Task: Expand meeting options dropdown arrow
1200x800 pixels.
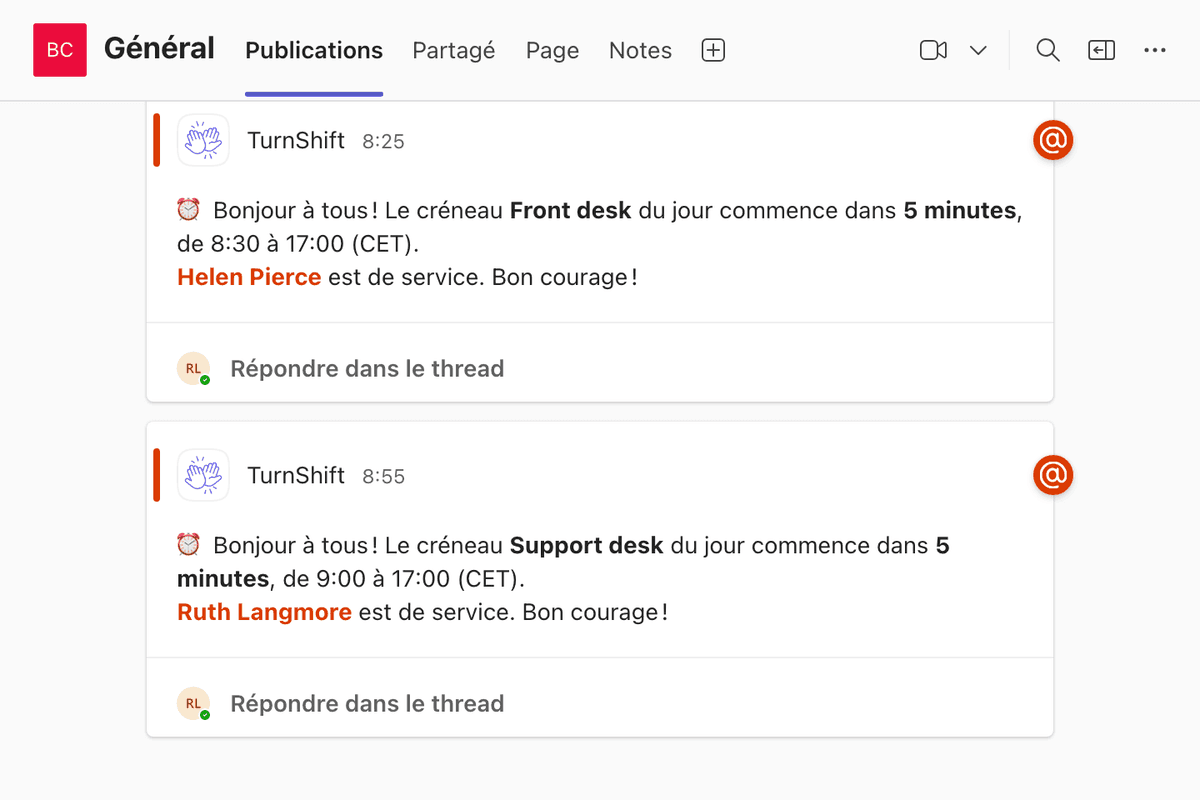Action: (x=979, y=50)
